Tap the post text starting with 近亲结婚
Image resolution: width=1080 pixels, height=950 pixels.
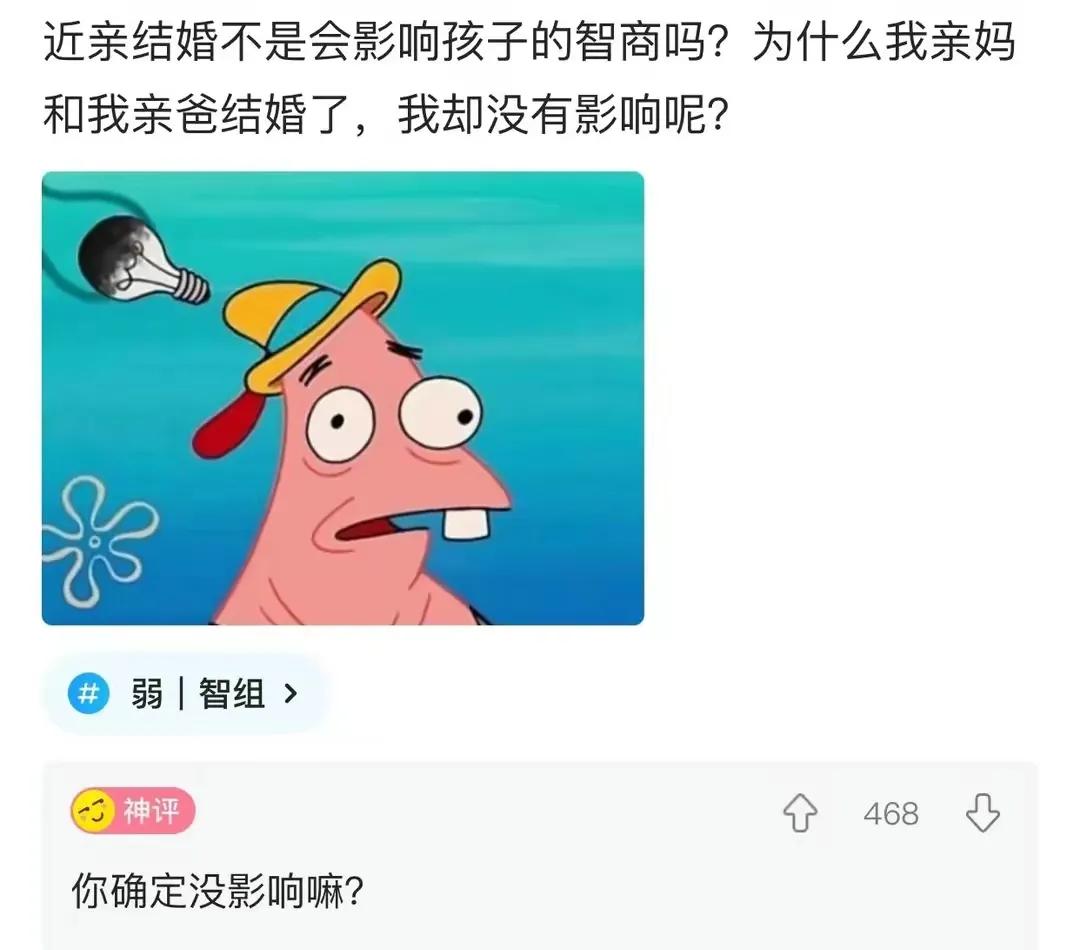click(x=529, y=41)
